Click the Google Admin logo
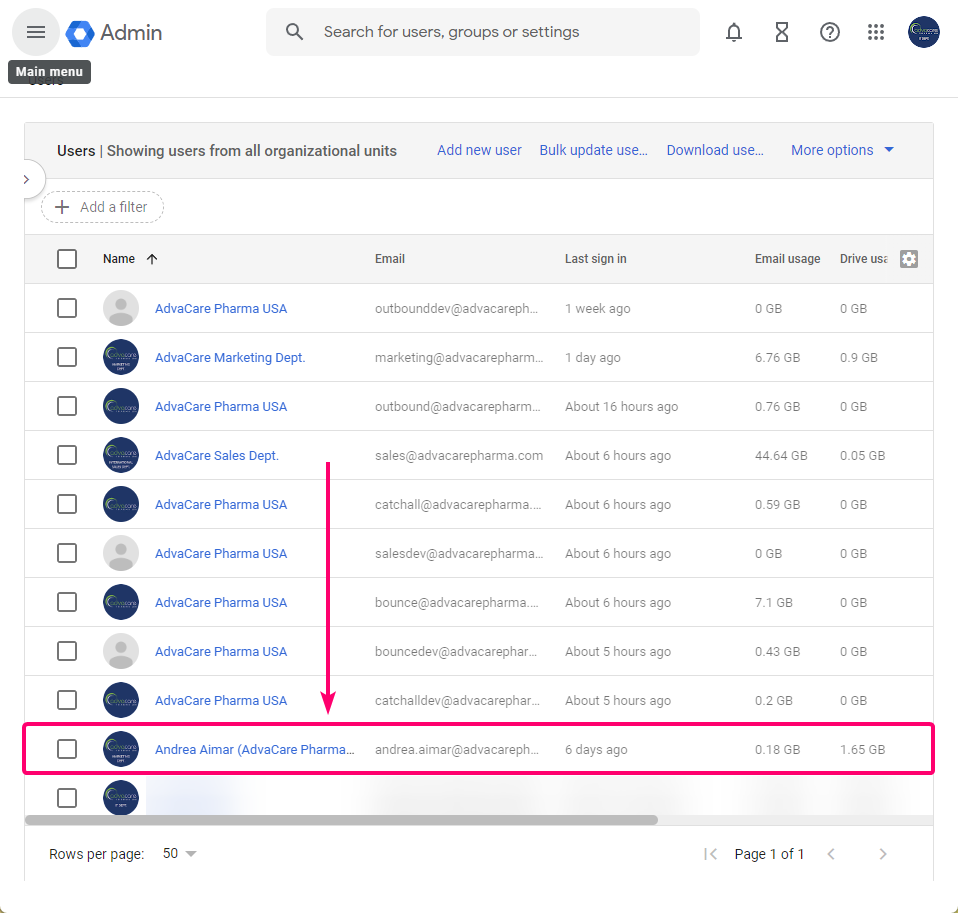This screenshot has width=958, height=913. pos(114,32)
